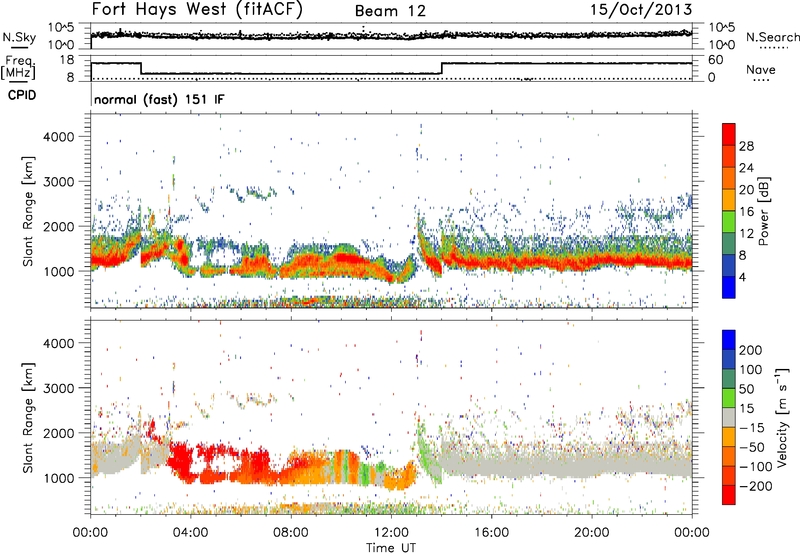Click the 'N.Sky' legend label

19,37
